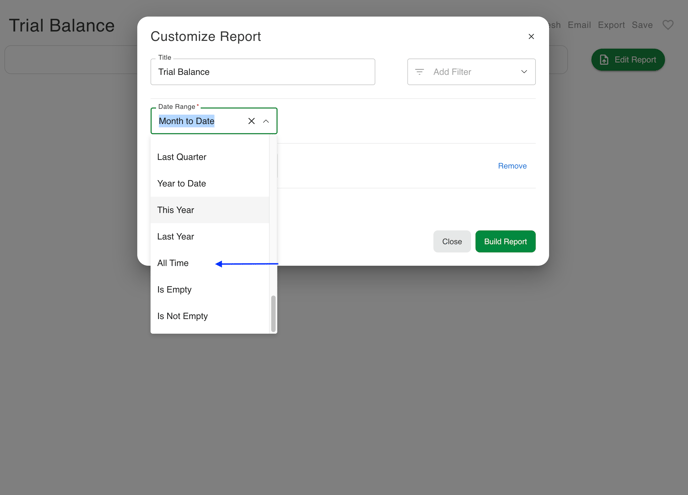Screen dimensions: 688x495
Task: Click the Remove link
Action: point(512,166)
